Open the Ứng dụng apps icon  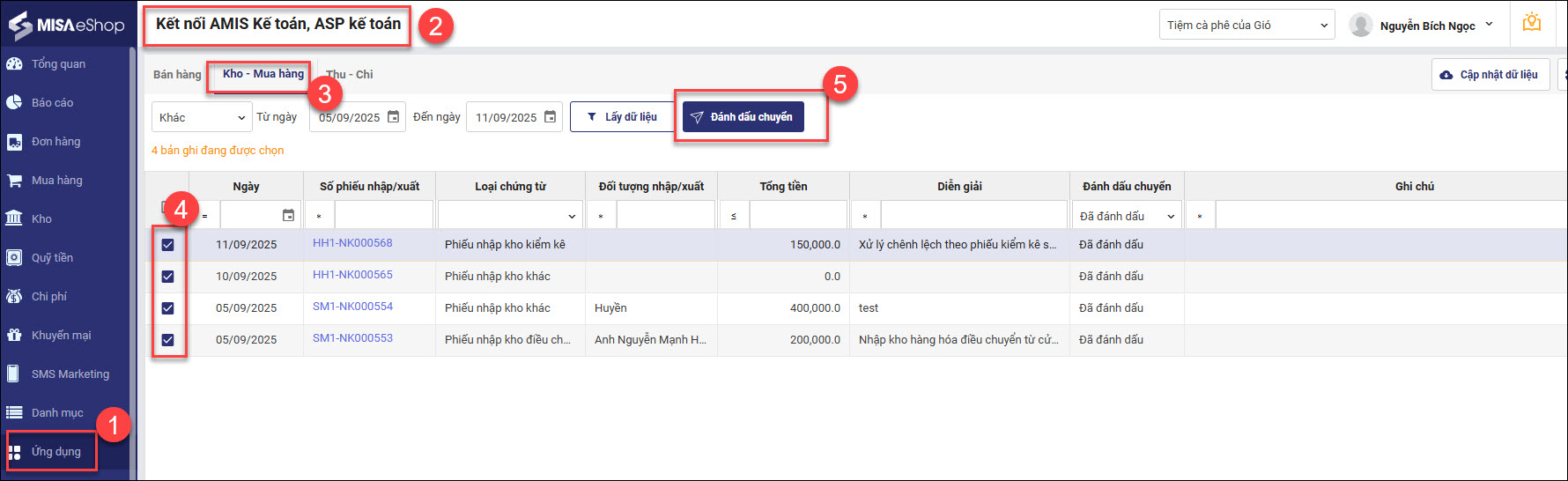coord(14,452)
